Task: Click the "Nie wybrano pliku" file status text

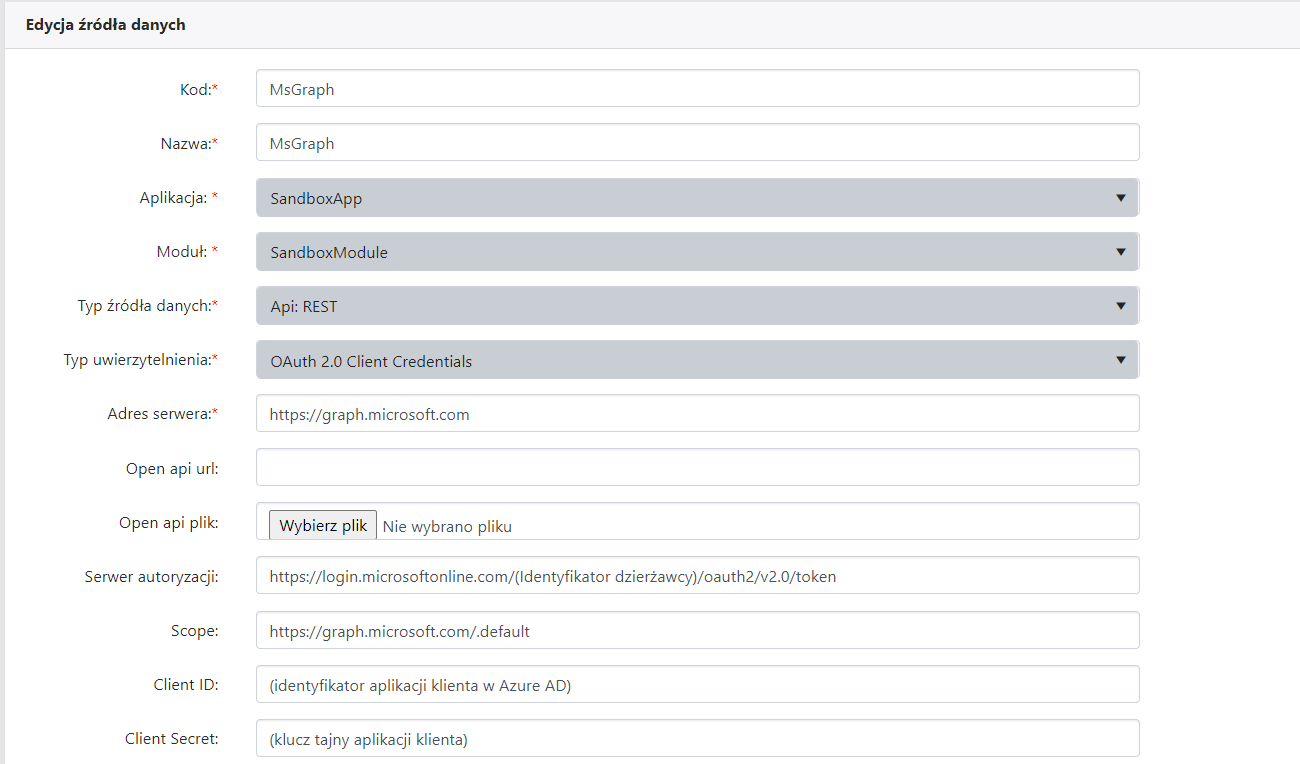Action: [x=447, y=526]
